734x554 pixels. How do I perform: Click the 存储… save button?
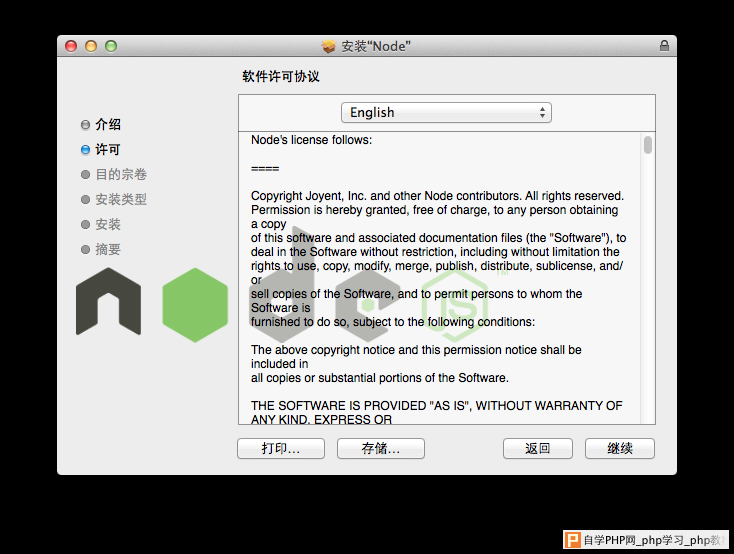[x=381, y=448]
